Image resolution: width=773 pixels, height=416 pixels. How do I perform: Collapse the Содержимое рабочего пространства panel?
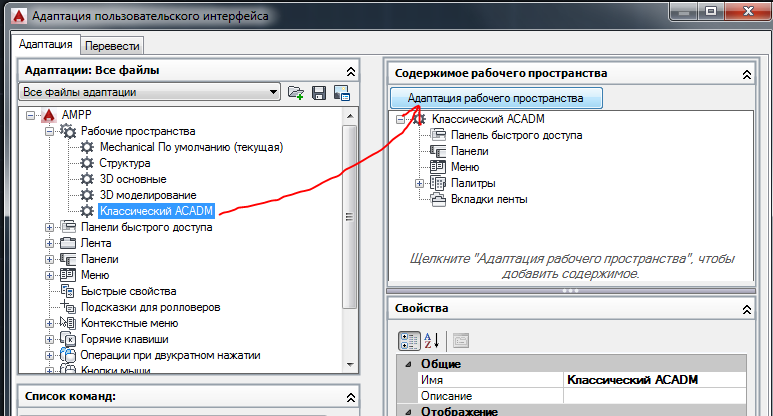[x=746, y=74]
